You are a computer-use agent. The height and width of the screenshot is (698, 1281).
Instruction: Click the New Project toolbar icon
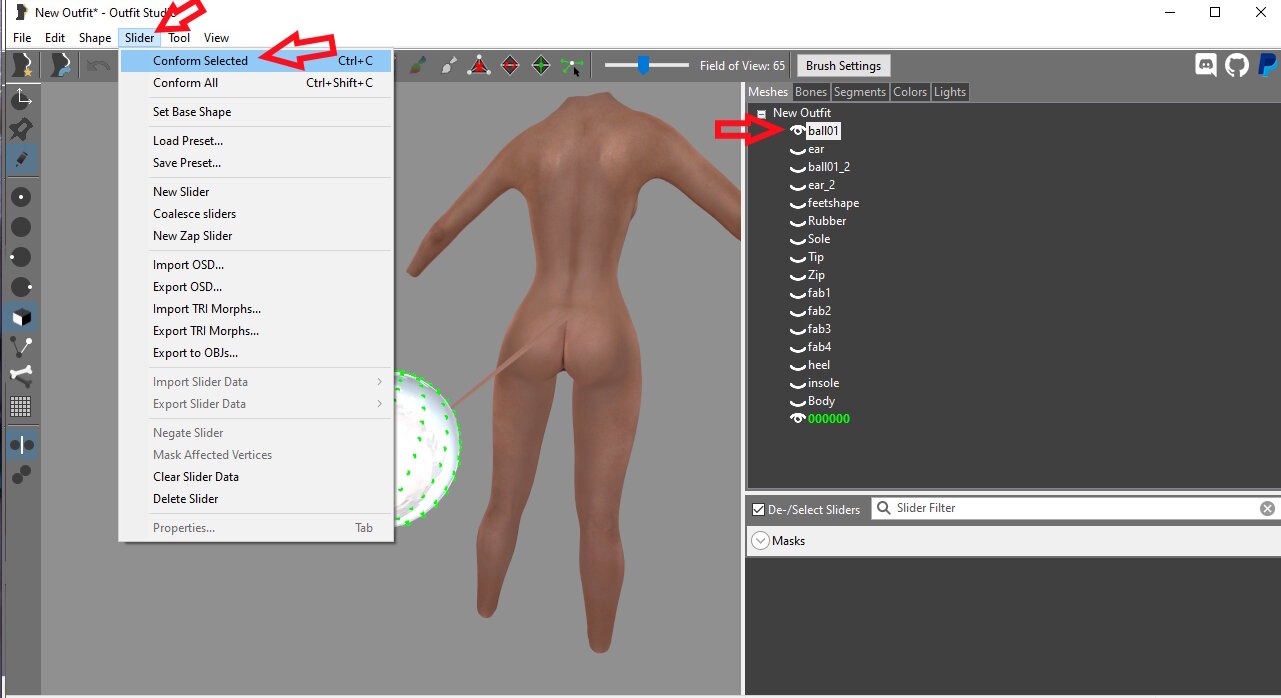tap(20, 66)
